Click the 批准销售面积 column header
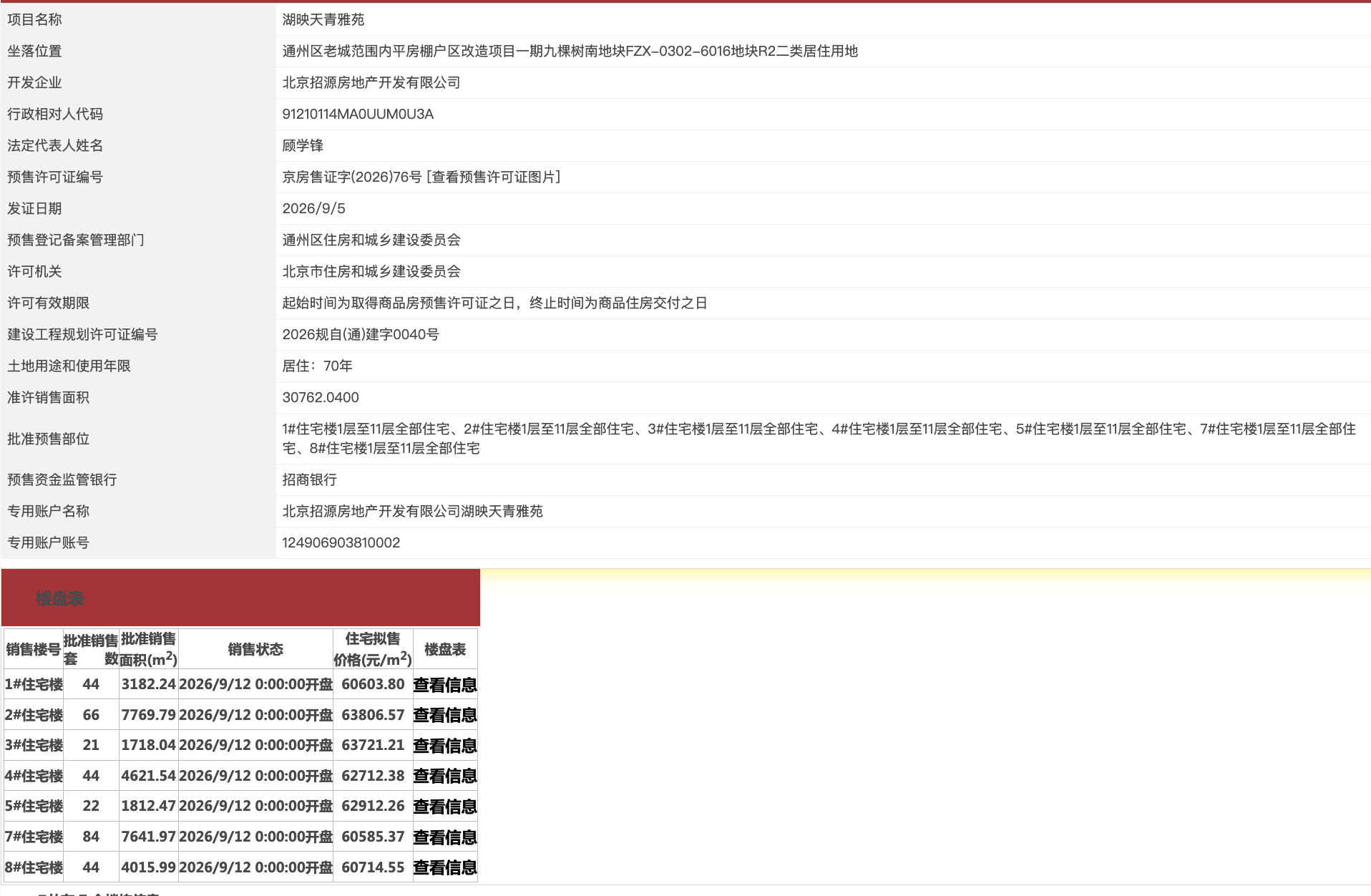 149,649
